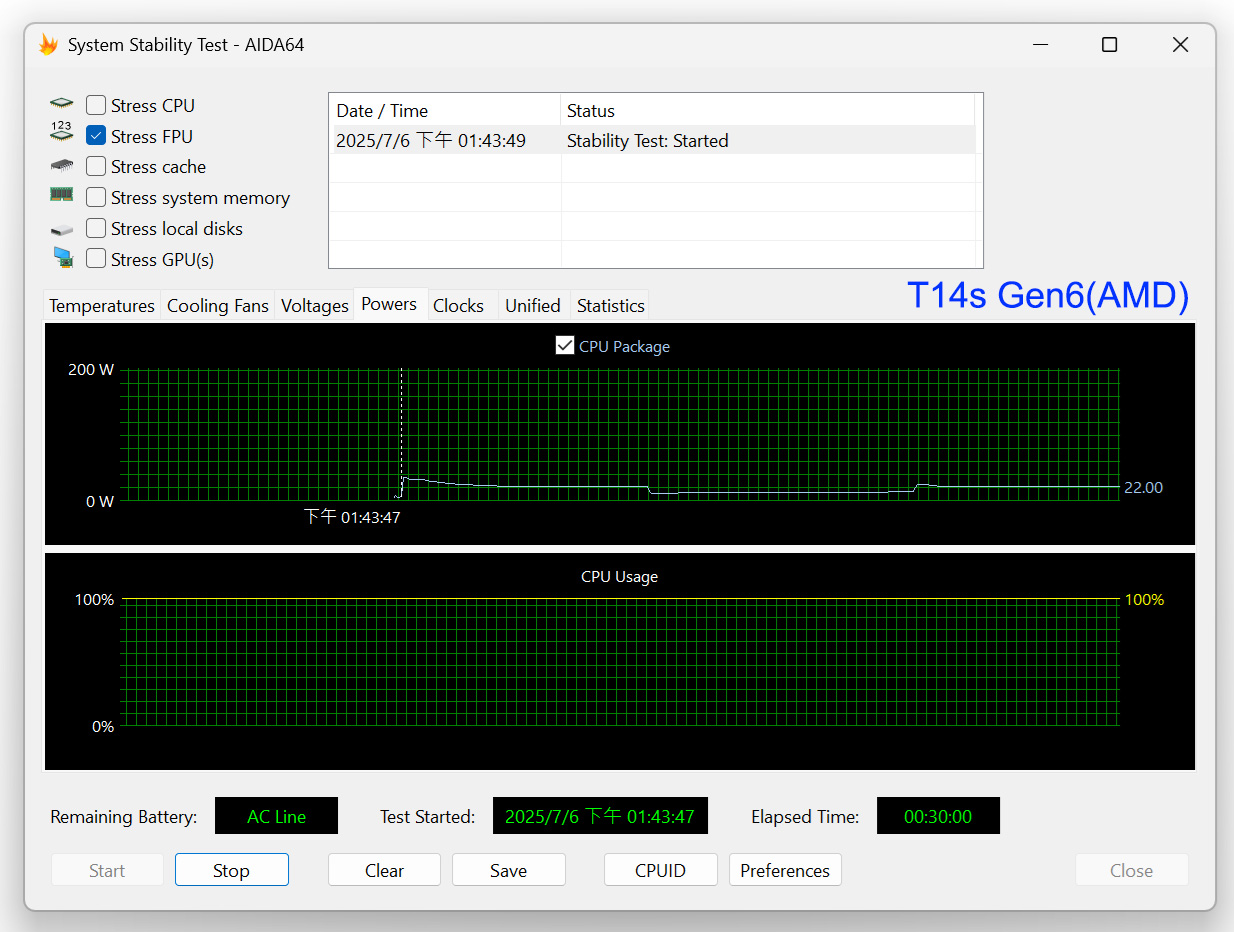Enable Stress system memory checkbox

coord(96,198)
